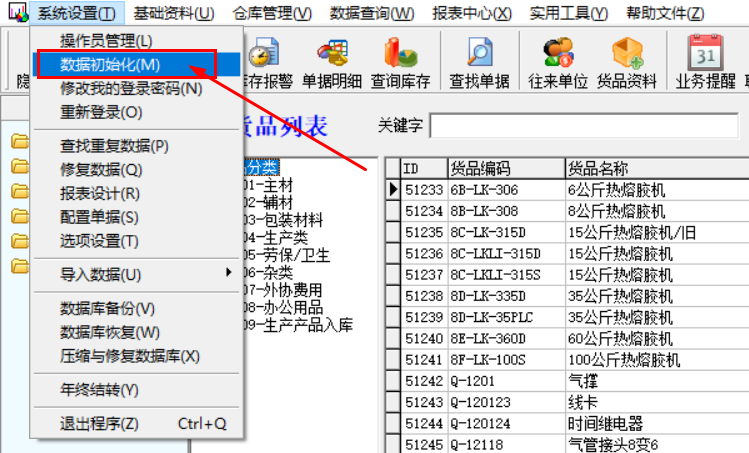The width and height of the screenshot is (749, 453).
Task: Open 报表设计(R) from menu
Action: point(137,194)
